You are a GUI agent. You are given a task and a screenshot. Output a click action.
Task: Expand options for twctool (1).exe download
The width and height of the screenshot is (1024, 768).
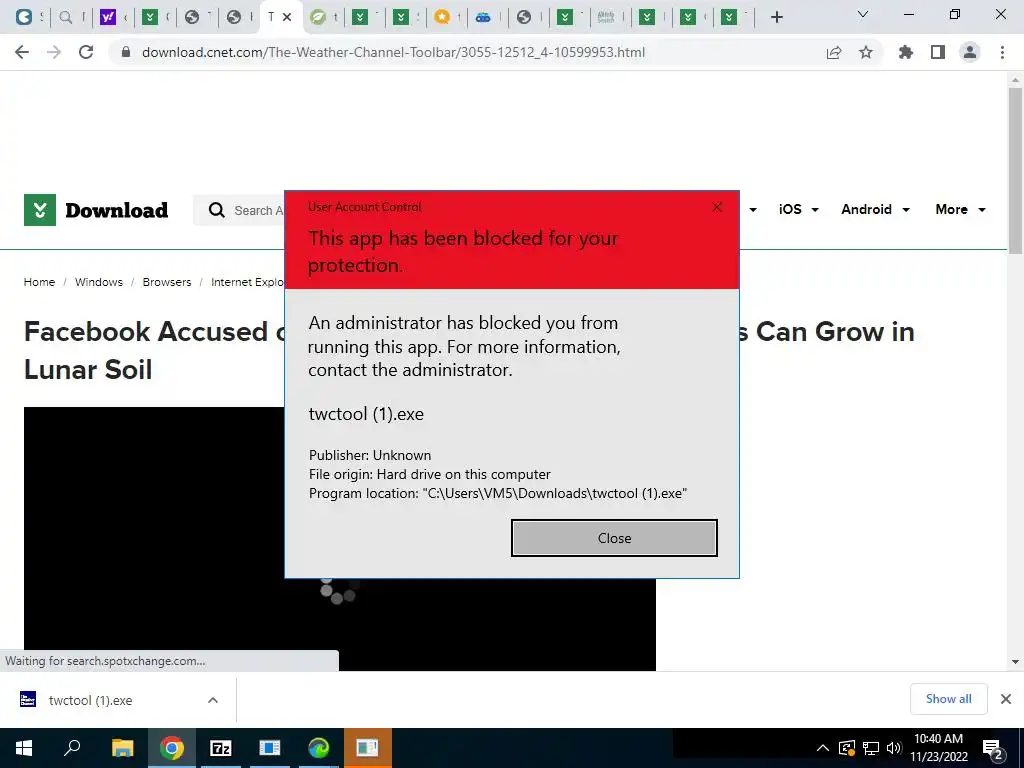tap(213, 700)
